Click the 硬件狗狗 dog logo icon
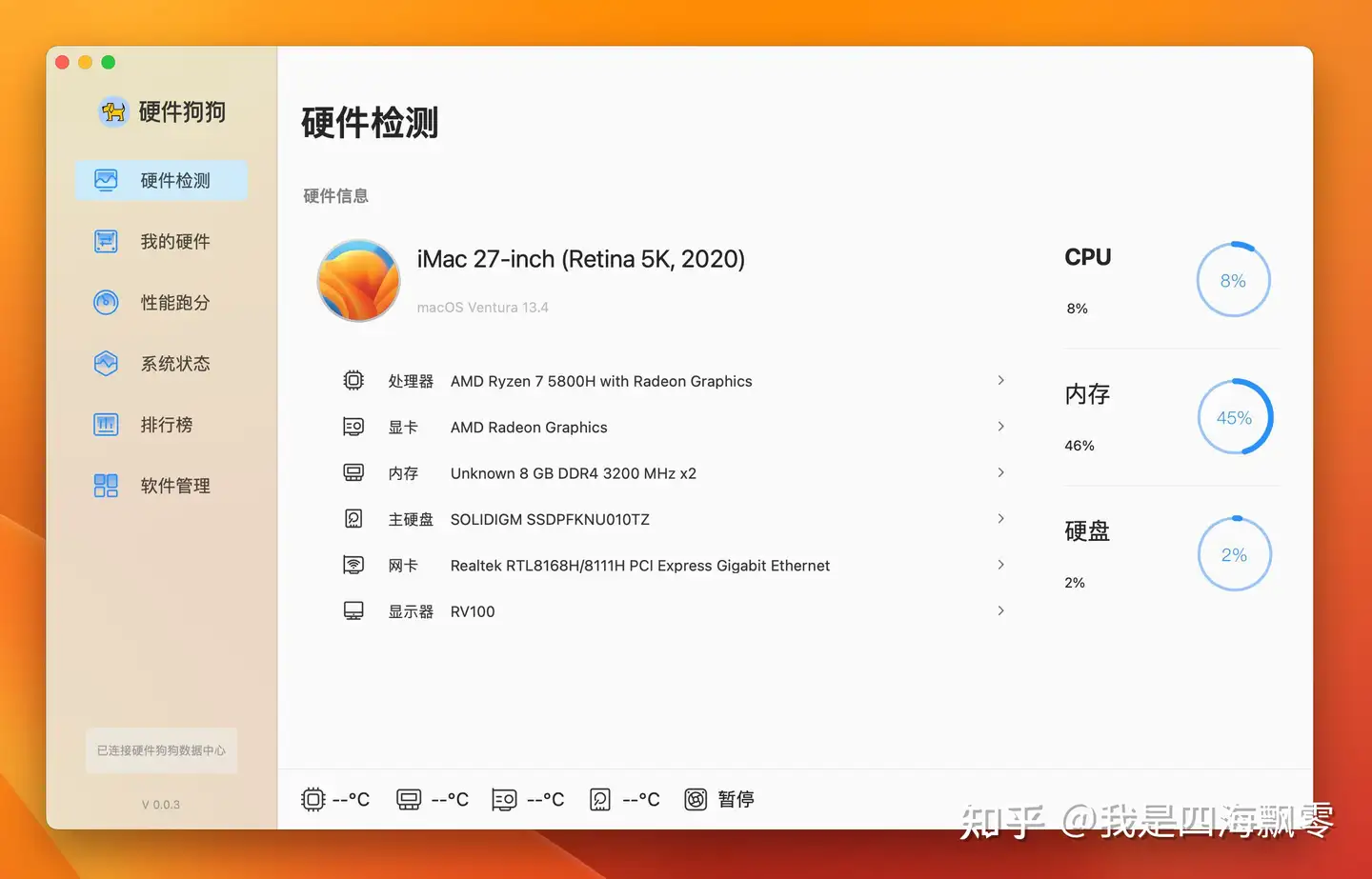Screen dimensions: 1372x879 [113, 111]
